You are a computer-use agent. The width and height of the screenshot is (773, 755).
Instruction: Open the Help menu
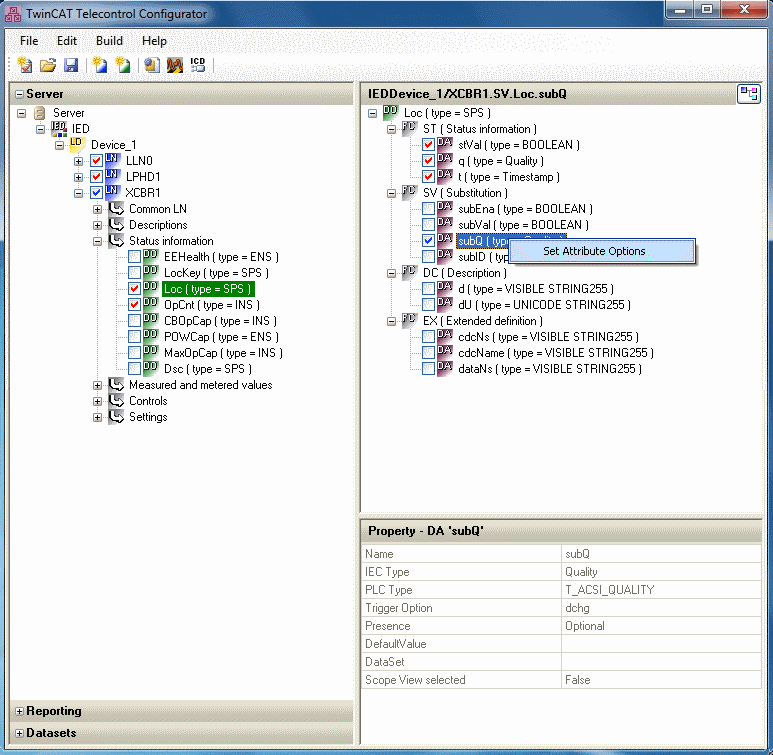click(154, 41)
